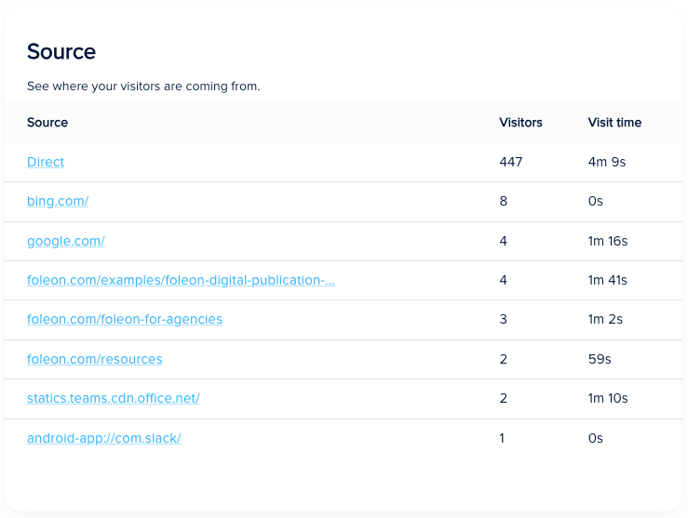Viewport: 688px width, 518px height.
Task: Open the foleon.com/examples/foleon-digital-publication link
Action: (x=180, y=280)
